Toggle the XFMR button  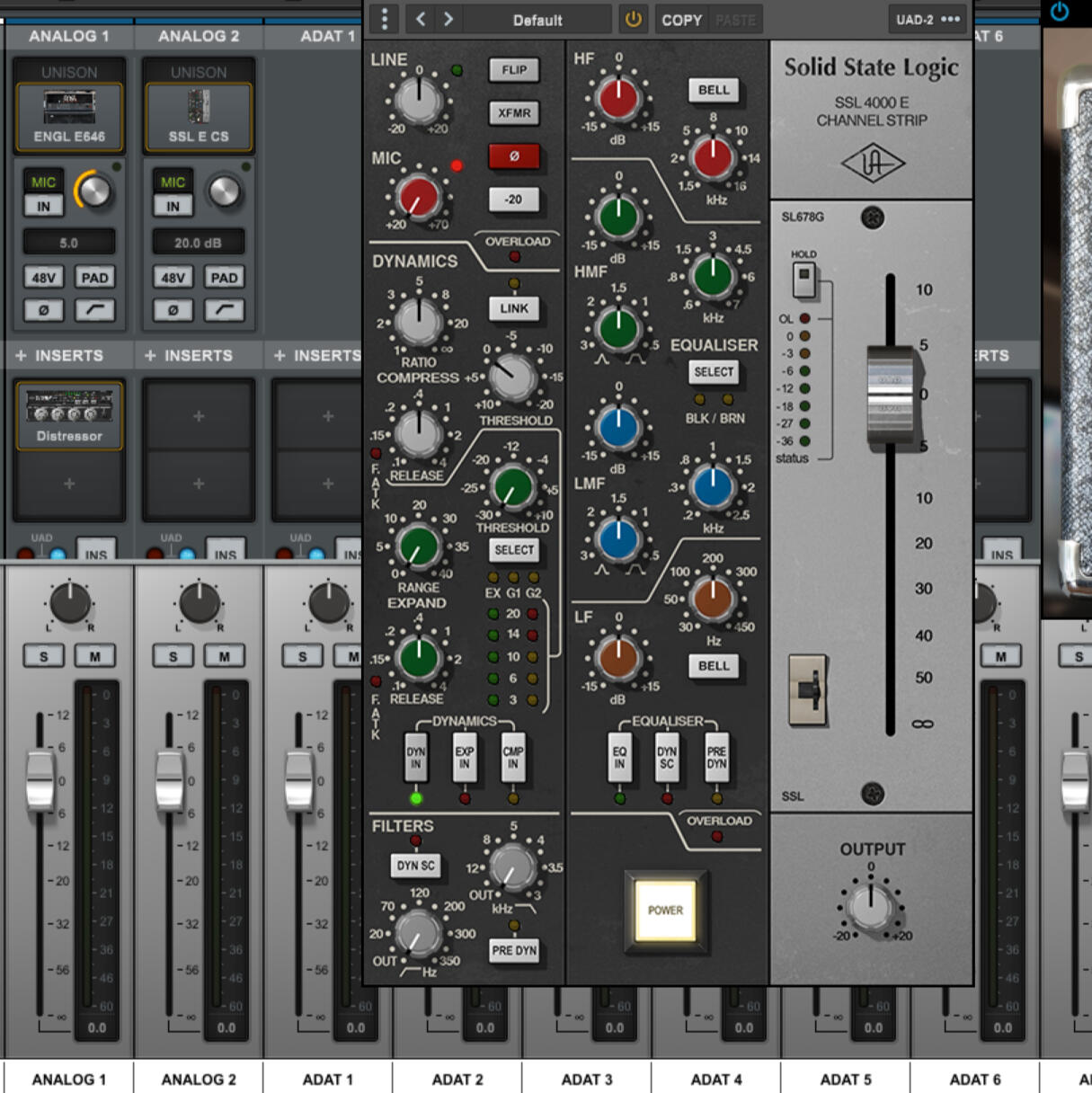[514, 113]
